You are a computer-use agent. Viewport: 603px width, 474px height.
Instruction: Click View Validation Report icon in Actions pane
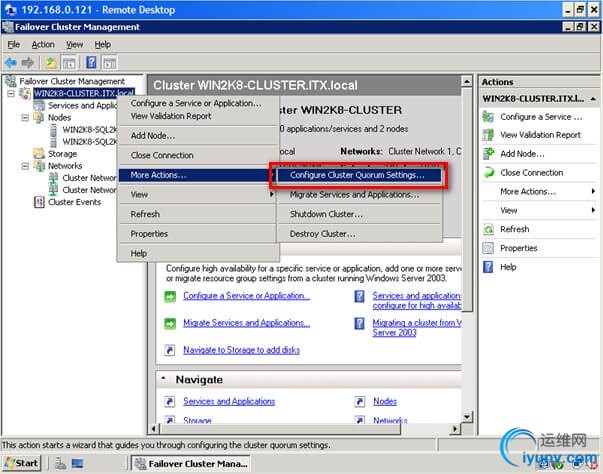click(488, 135)
